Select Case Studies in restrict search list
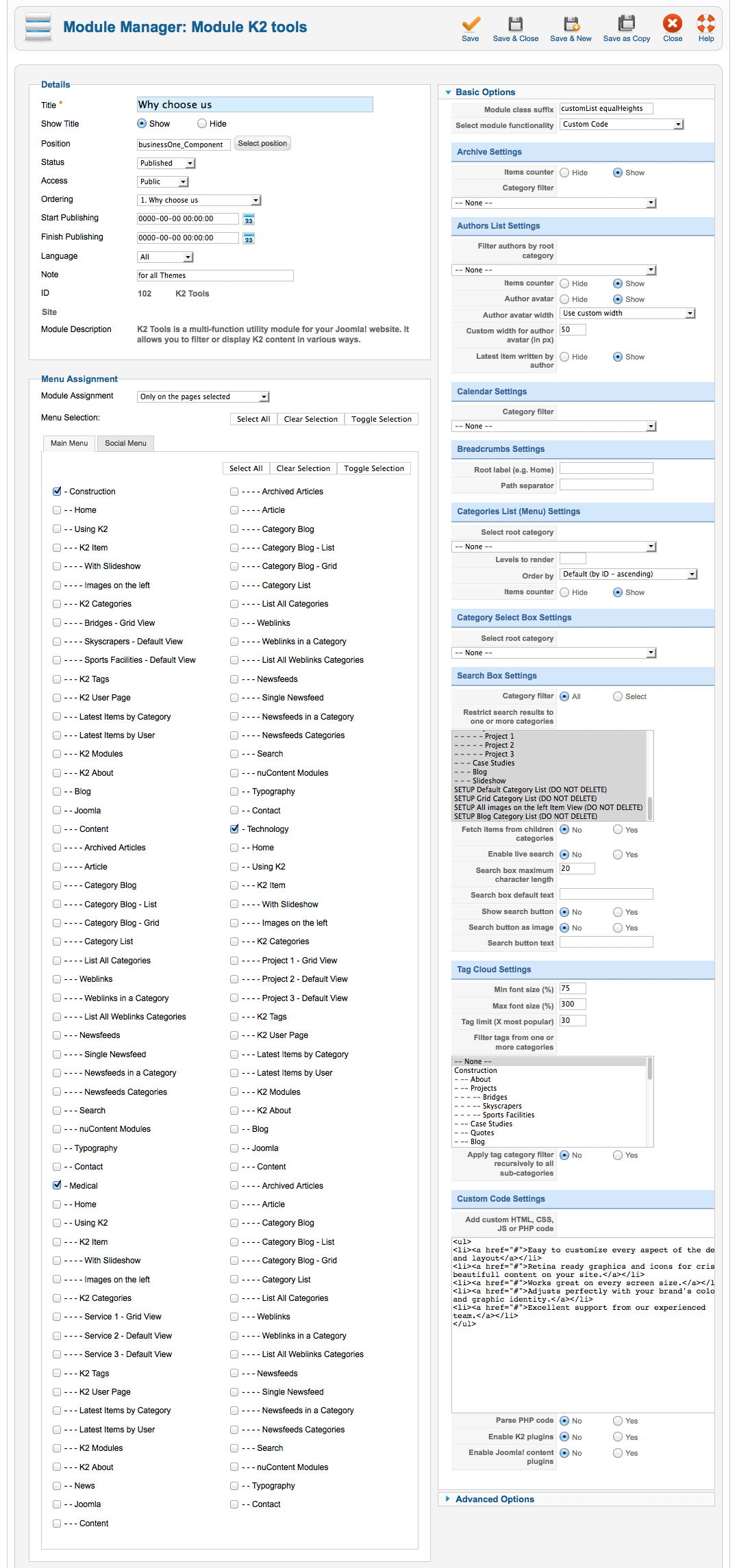Viewport: 737px width, 1568px height. (493, 763)
